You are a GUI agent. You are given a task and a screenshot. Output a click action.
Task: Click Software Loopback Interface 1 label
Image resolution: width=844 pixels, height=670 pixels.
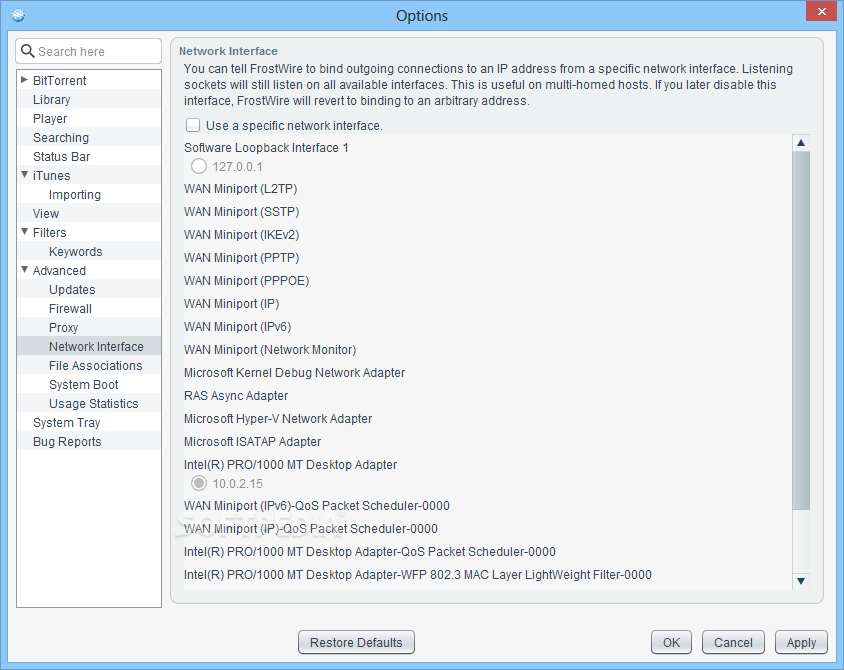click(266, 148)
